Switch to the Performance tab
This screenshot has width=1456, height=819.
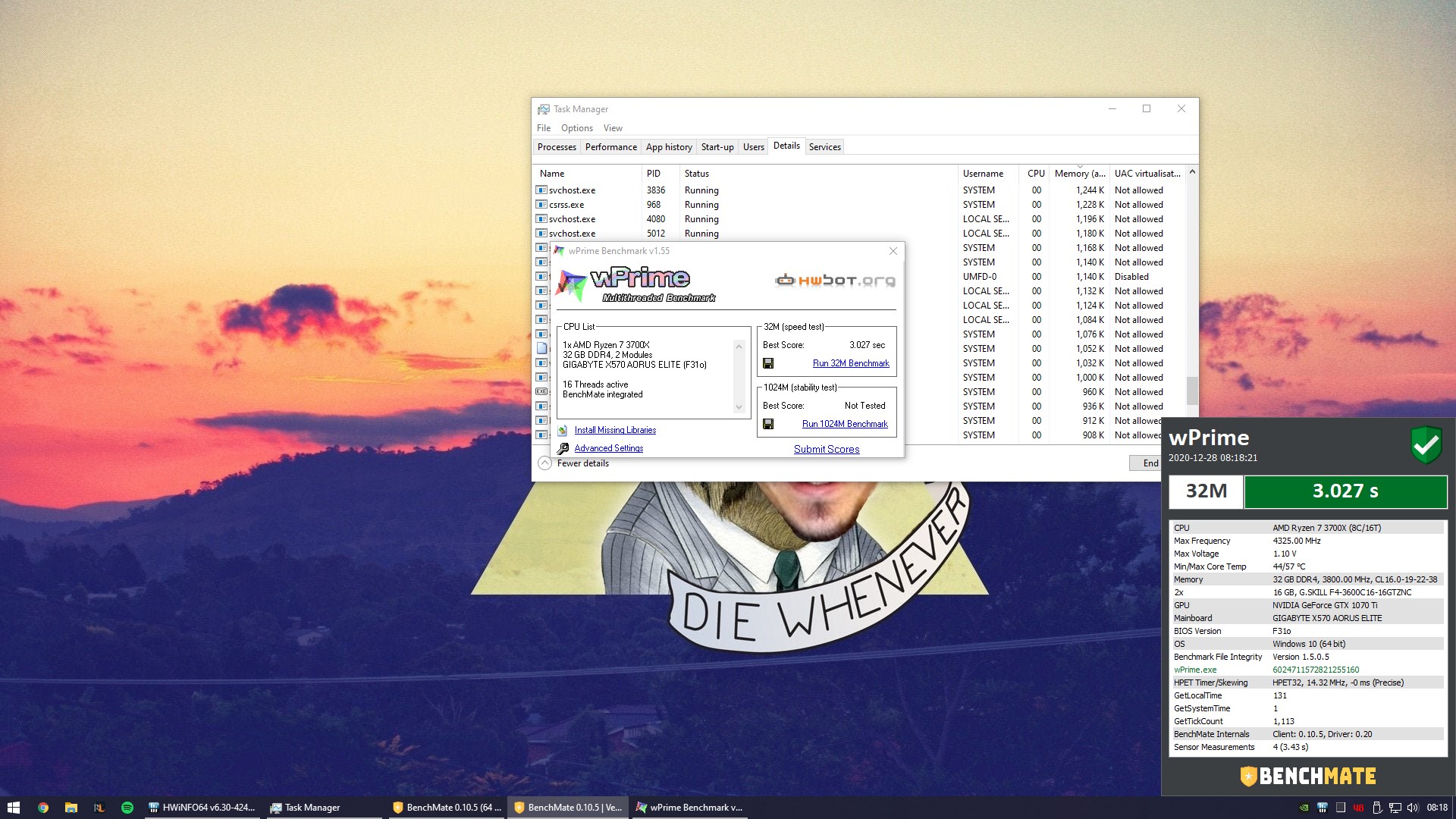coord(610,147)
